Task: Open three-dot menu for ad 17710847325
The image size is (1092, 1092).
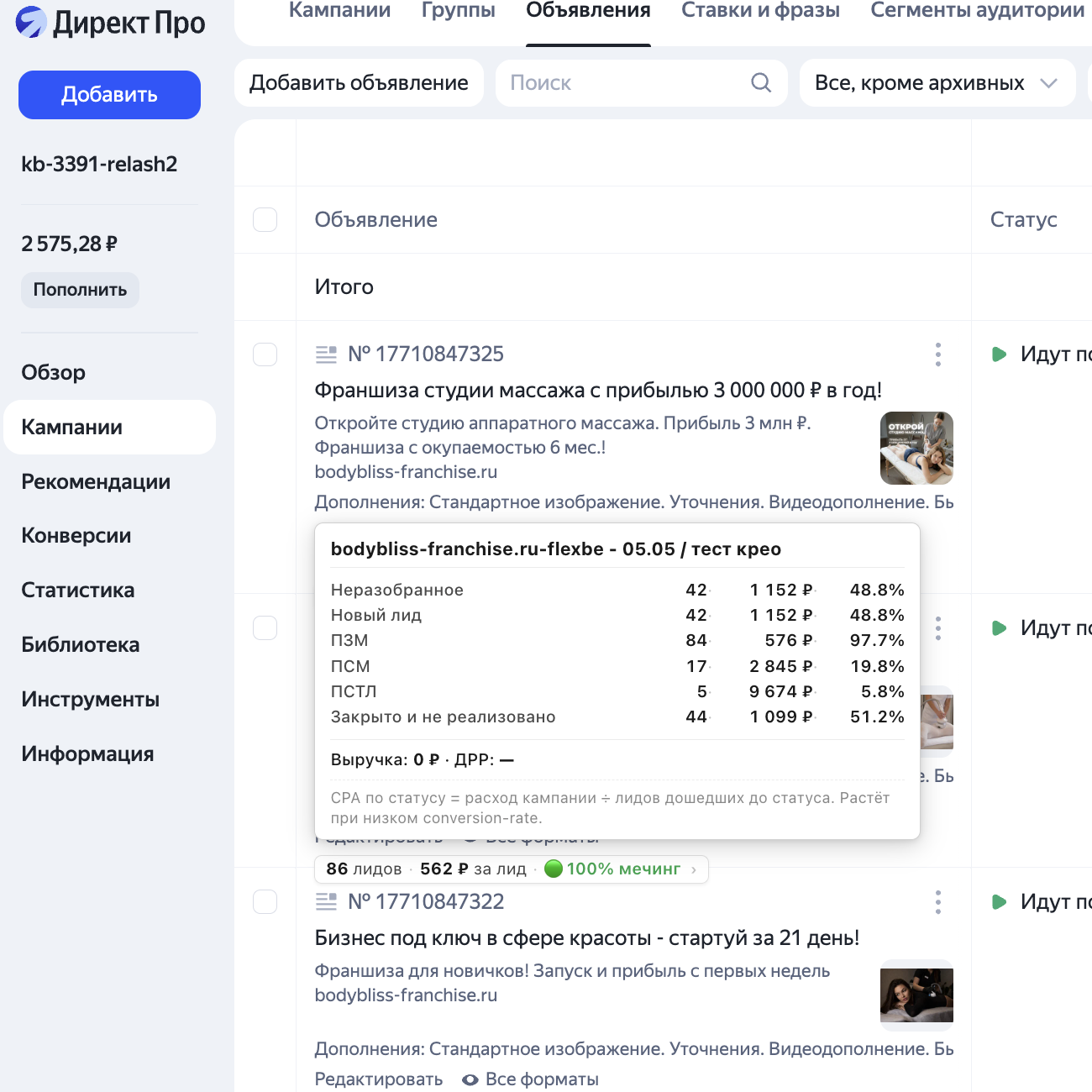Action: coord(938,354)
